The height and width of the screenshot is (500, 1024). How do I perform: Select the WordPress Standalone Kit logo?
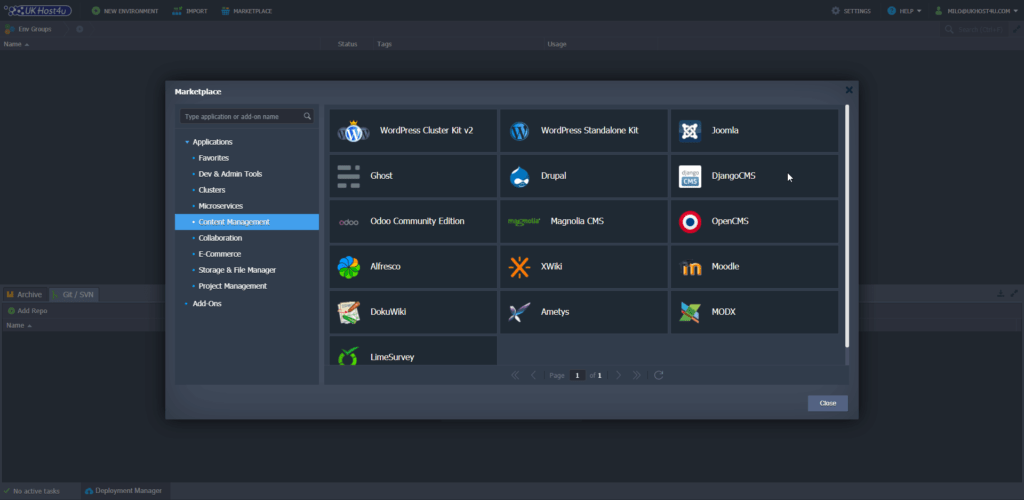click(x=519, y=131)
